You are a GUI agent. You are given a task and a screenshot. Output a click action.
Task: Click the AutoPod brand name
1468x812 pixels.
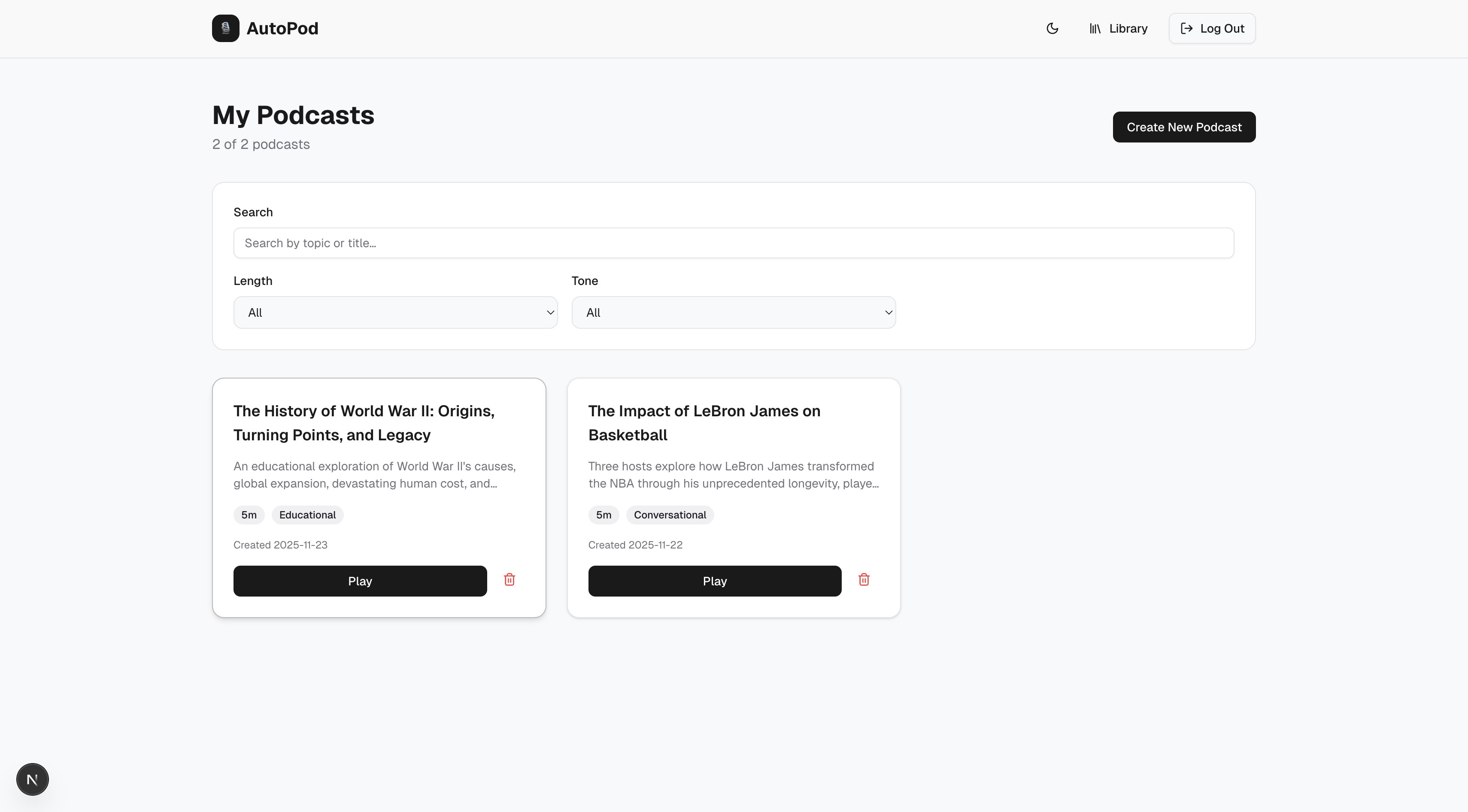tap(282, 28)
